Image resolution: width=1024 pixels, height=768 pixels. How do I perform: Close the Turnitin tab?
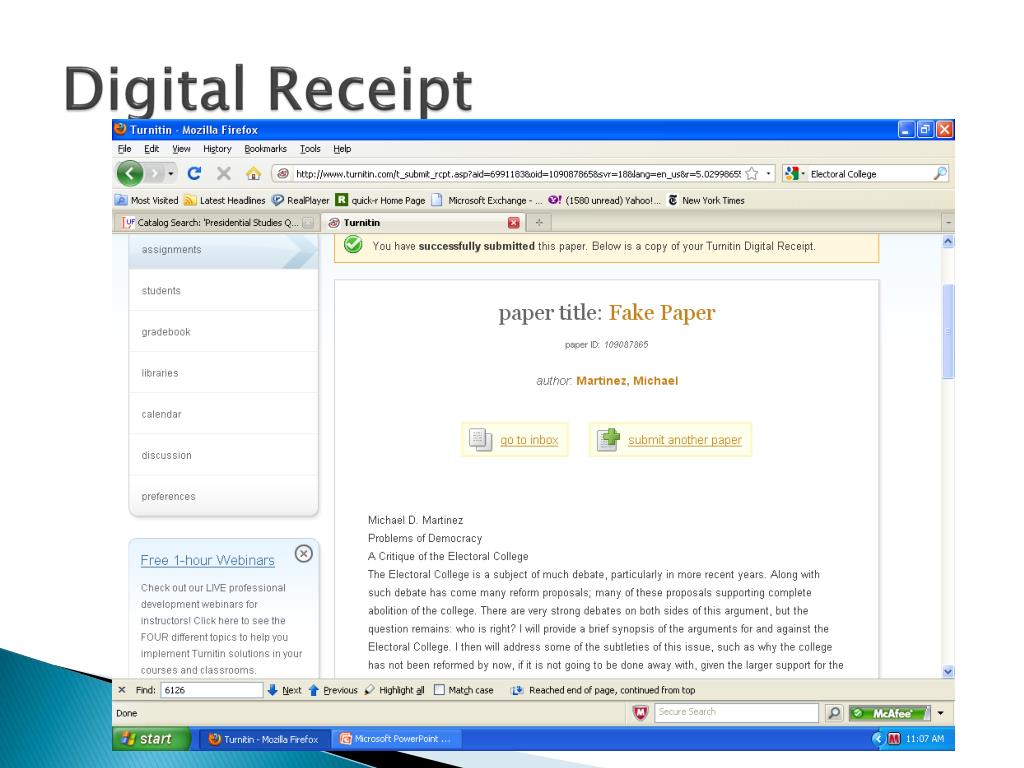(x=514, y=223)
